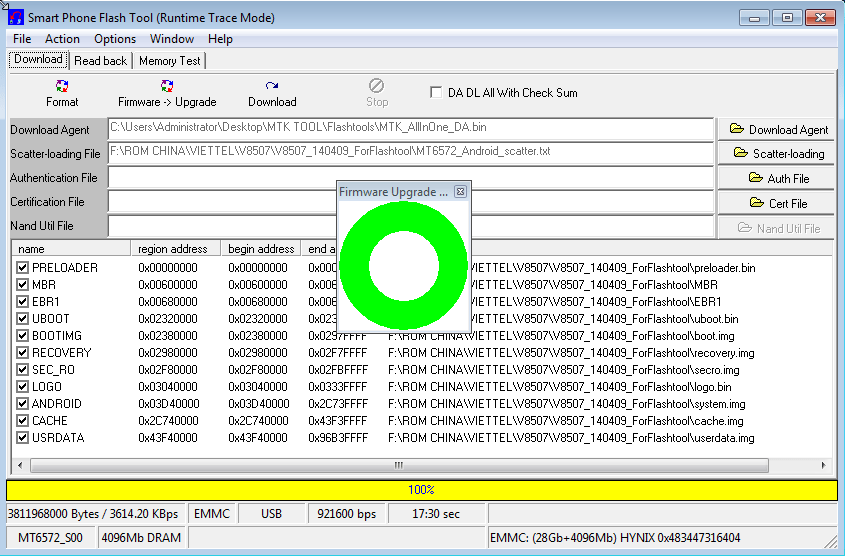Screen dimensions: 845x556
Task: Start Firmware -> Upgrade from toolbar
Action: point(167,93)
